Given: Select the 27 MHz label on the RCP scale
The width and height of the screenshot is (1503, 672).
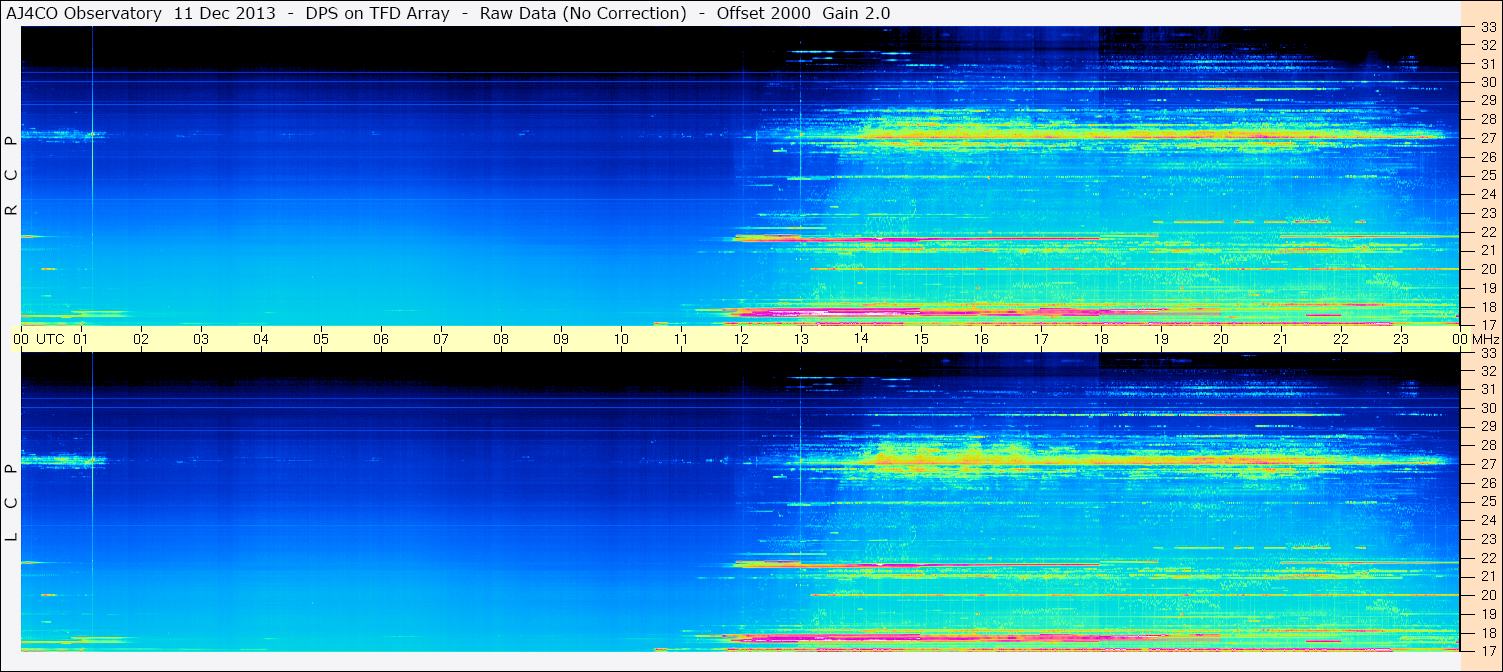Looking at the screenshot, I should pos(1487,138).
